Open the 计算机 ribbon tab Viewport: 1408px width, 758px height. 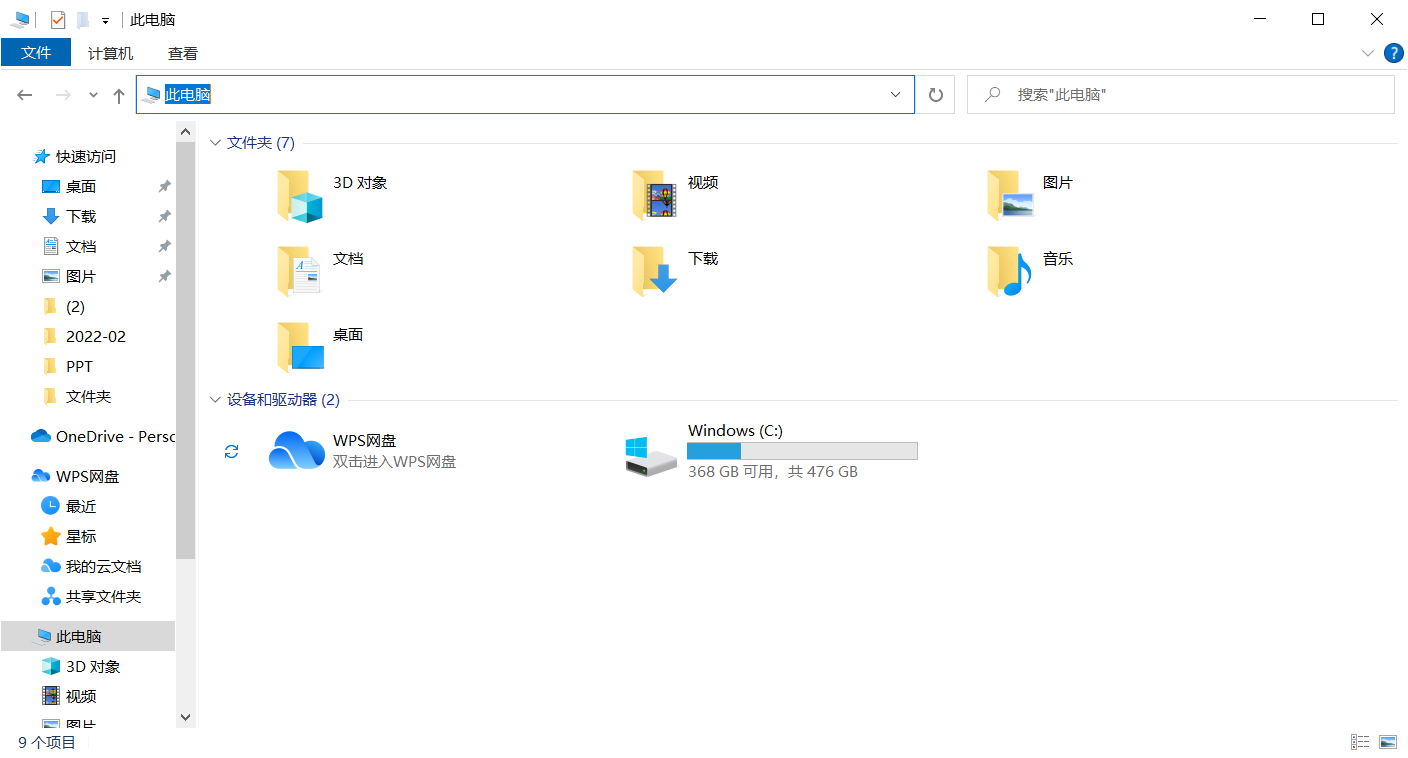point(110,54)
